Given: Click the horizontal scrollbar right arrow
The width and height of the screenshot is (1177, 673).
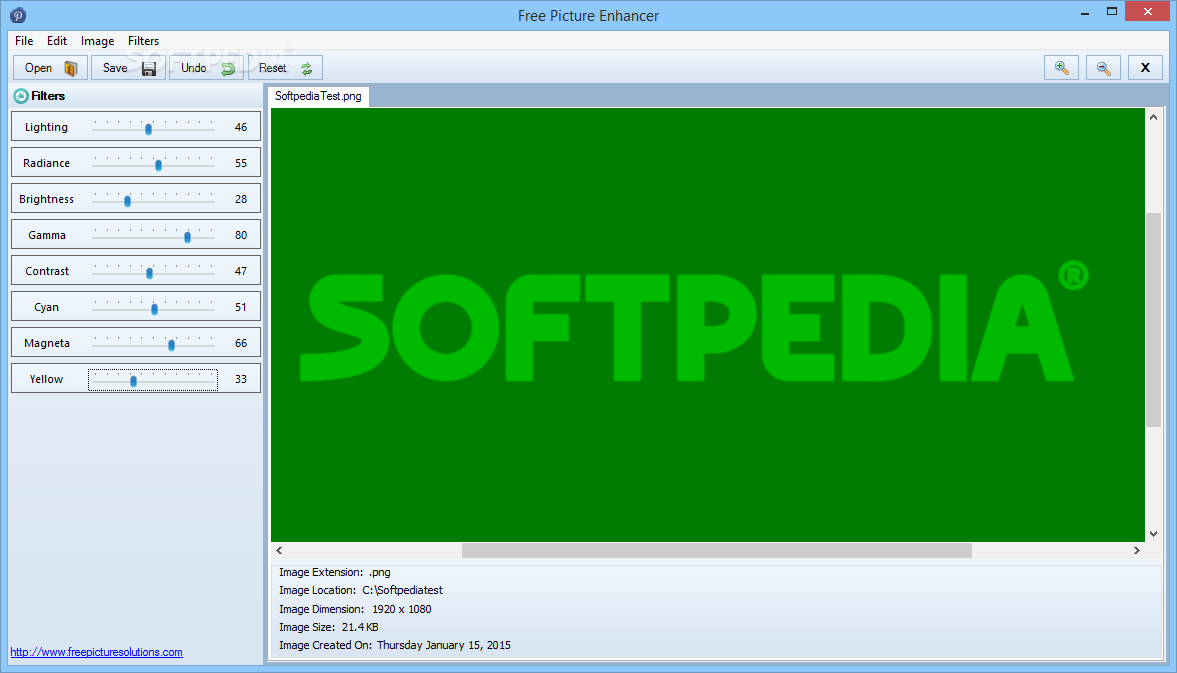Looking at the screenshot, I should click(x=1136, y=551).
